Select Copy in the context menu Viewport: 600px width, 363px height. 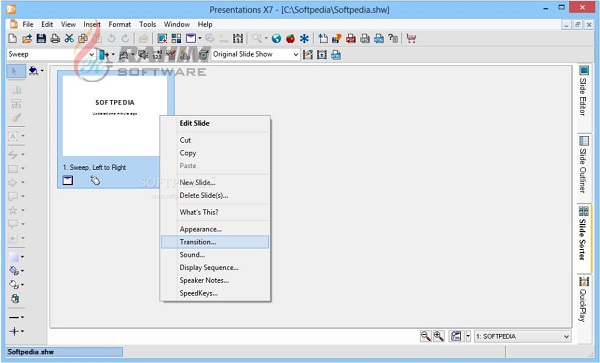215,153
